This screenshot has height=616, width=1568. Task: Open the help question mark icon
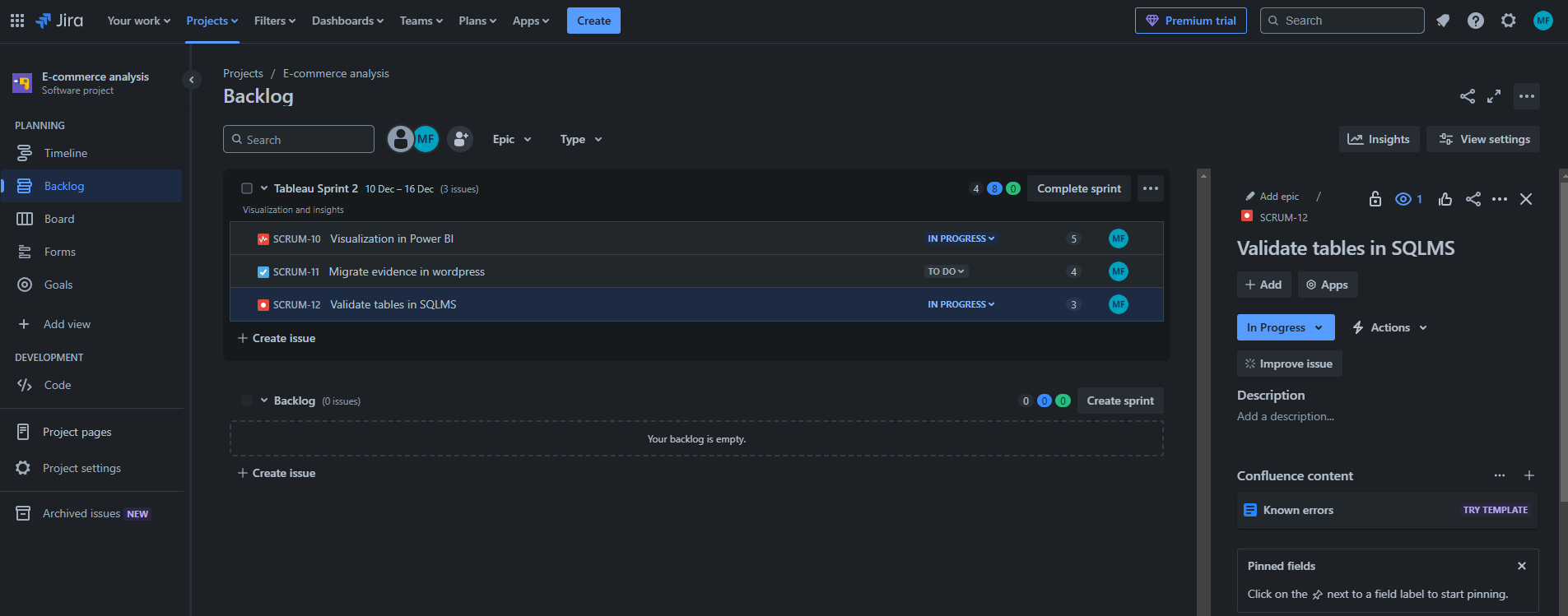pyautogui.click(x=1476, y=21)
